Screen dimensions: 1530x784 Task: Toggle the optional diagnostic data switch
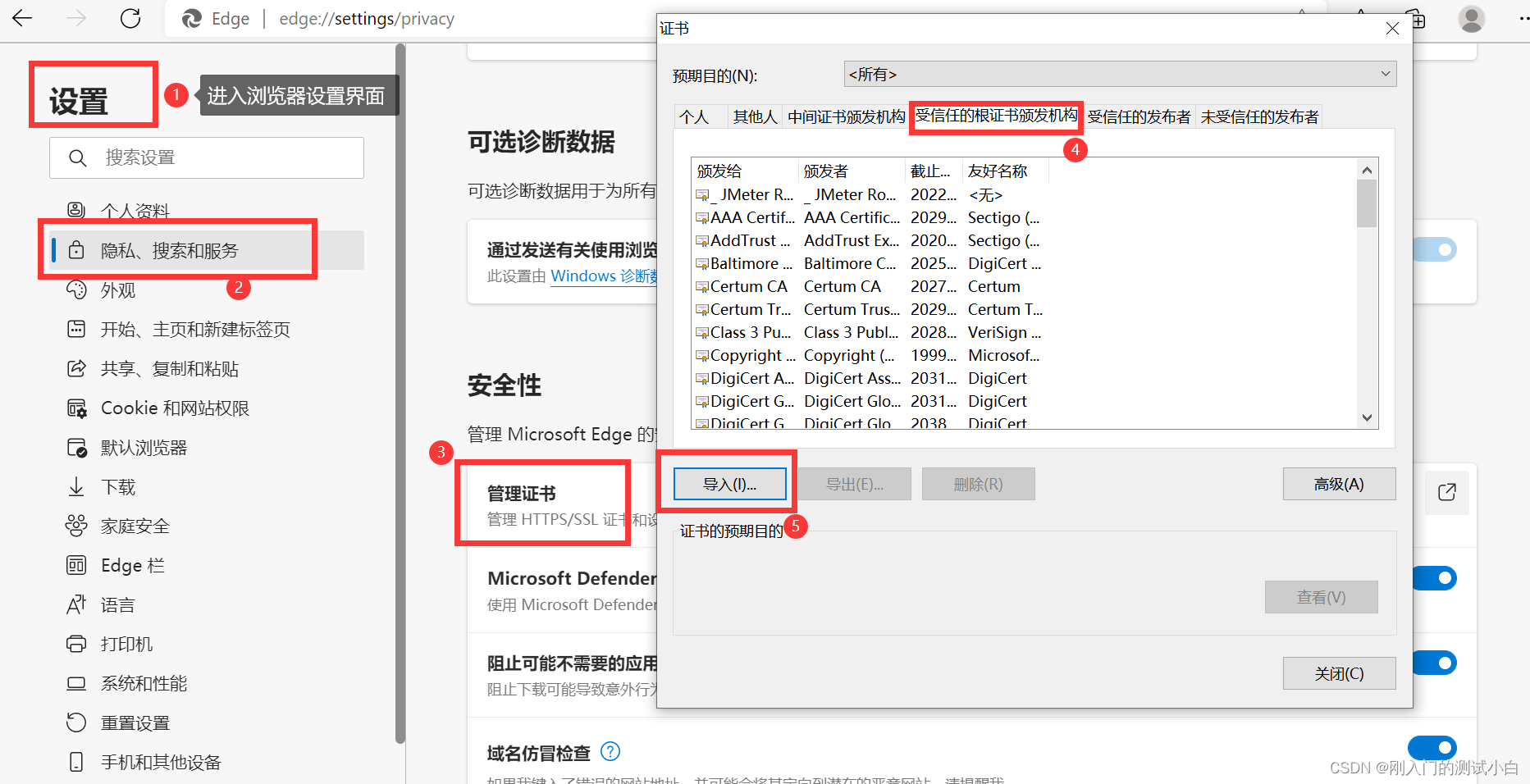1436,249
